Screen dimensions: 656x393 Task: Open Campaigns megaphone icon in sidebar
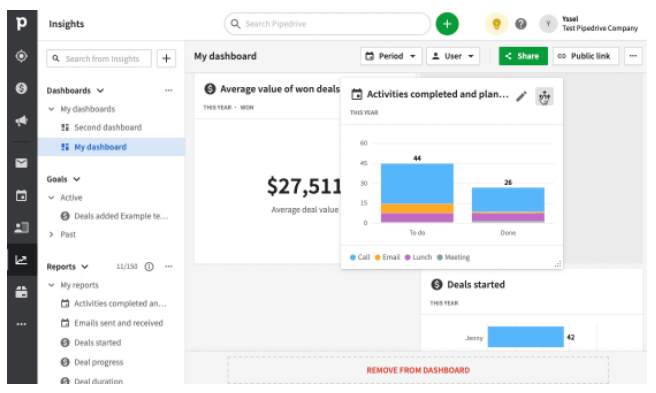coord(21,121)
